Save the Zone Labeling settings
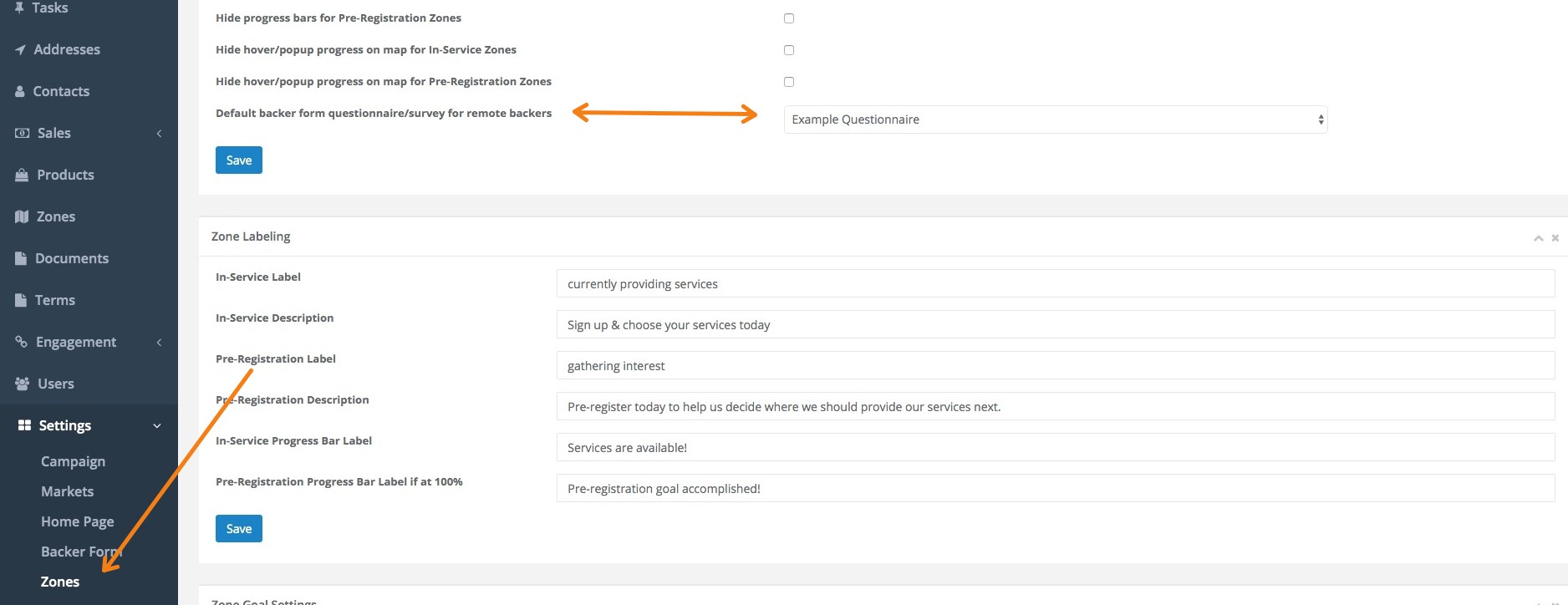Viewport: 1568px width, 605px height. (x=238, y=528)
